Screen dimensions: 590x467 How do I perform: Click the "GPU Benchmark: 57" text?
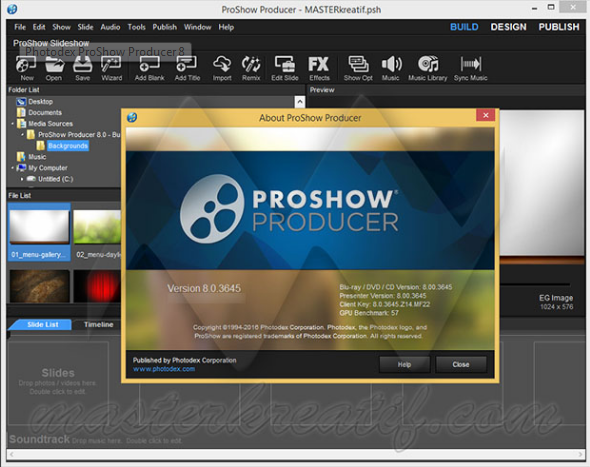pyautogui.click(x=369, y=313)
